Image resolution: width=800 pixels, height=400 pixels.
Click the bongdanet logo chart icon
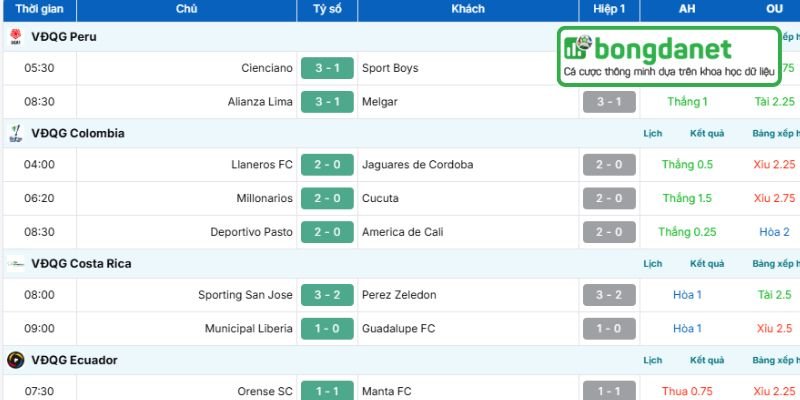(576, 48)
